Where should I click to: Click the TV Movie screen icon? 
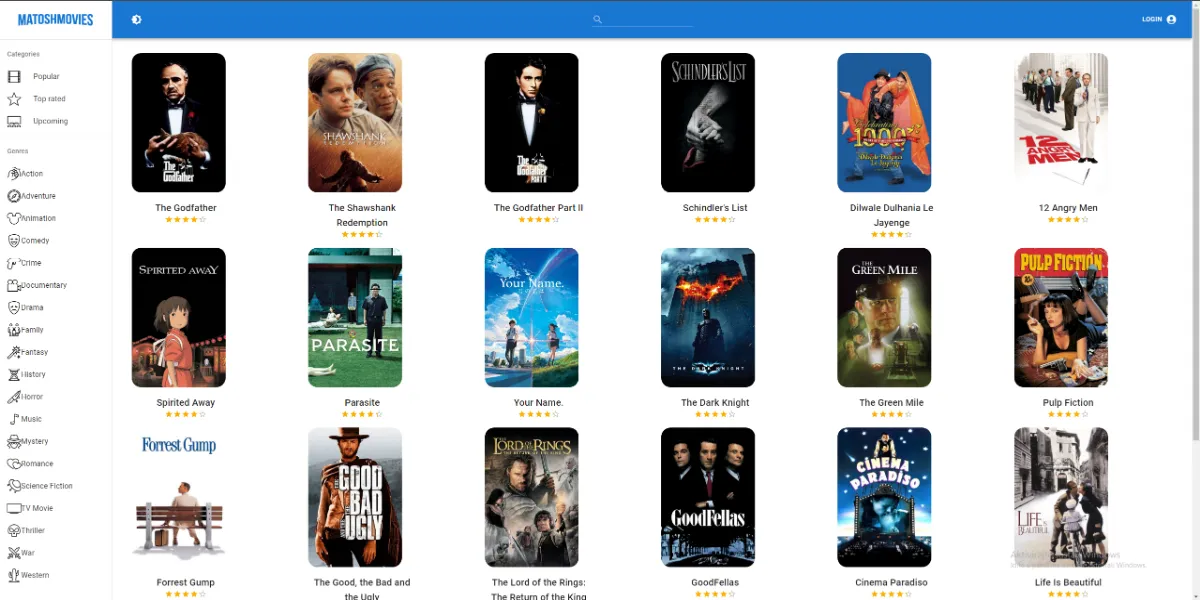pos(14,508)
